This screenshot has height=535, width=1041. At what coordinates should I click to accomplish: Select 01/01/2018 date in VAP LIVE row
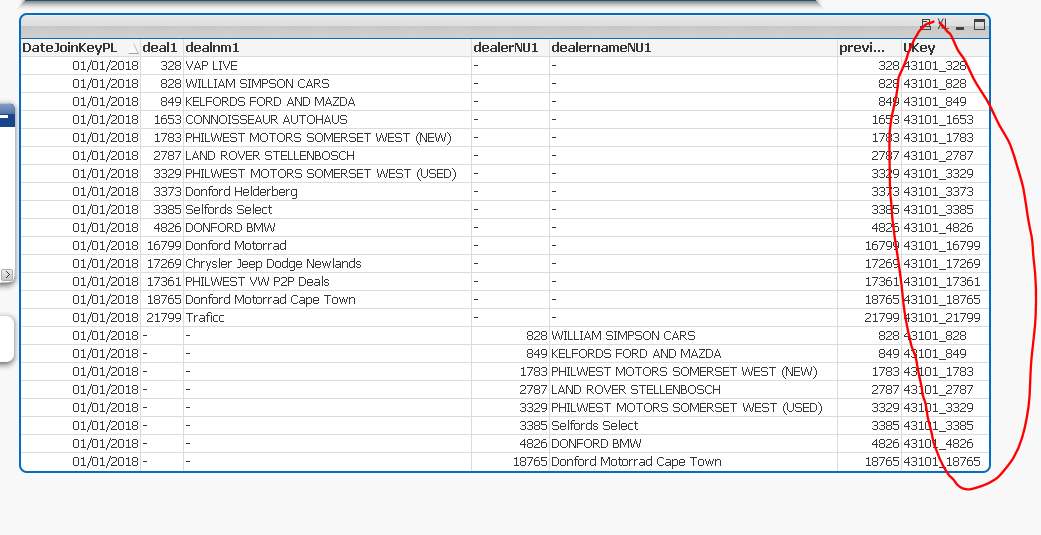106,66
